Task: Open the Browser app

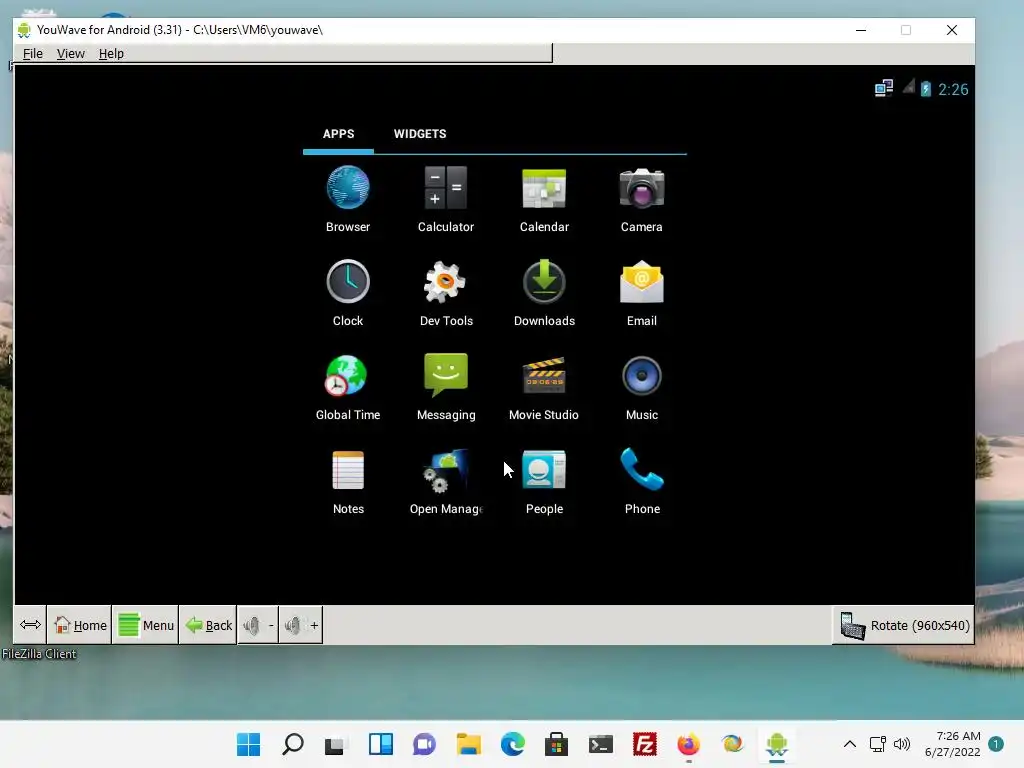Action: pos(347,199)
